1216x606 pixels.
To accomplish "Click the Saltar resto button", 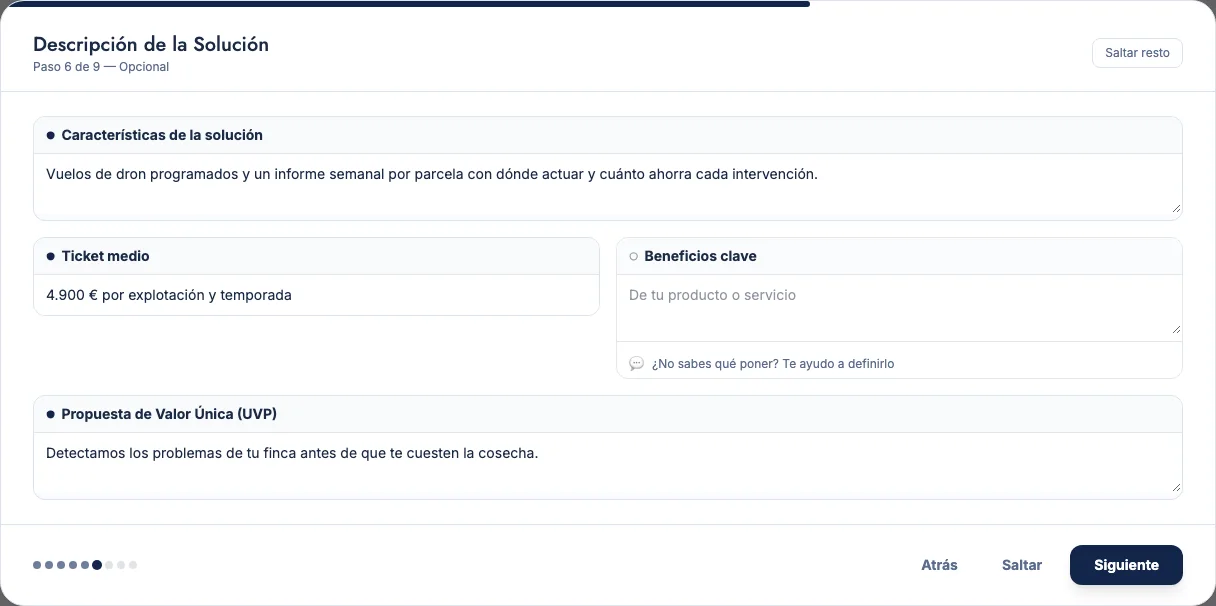I will coord(1137,53).
